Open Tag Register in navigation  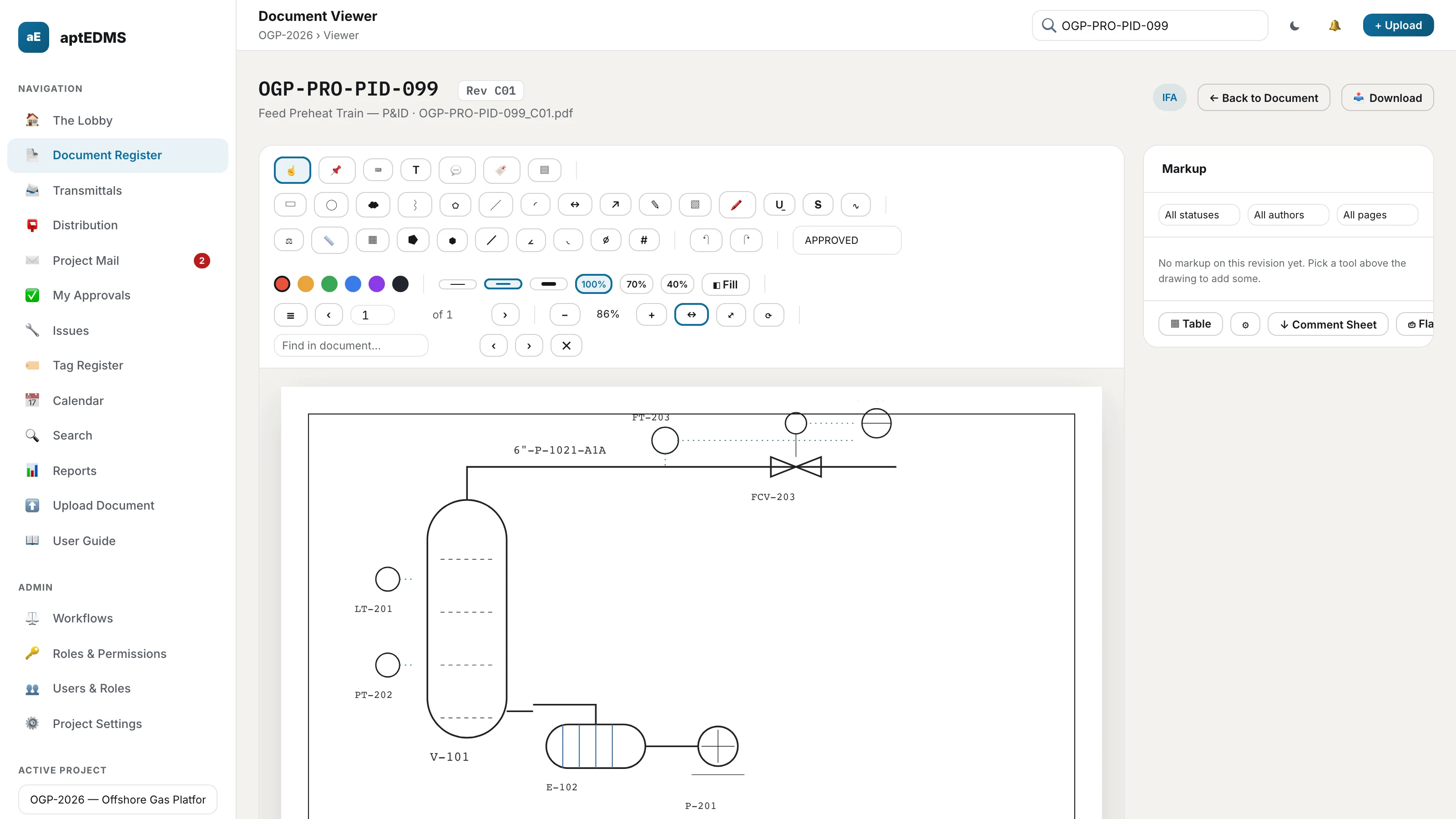[117, 365]
